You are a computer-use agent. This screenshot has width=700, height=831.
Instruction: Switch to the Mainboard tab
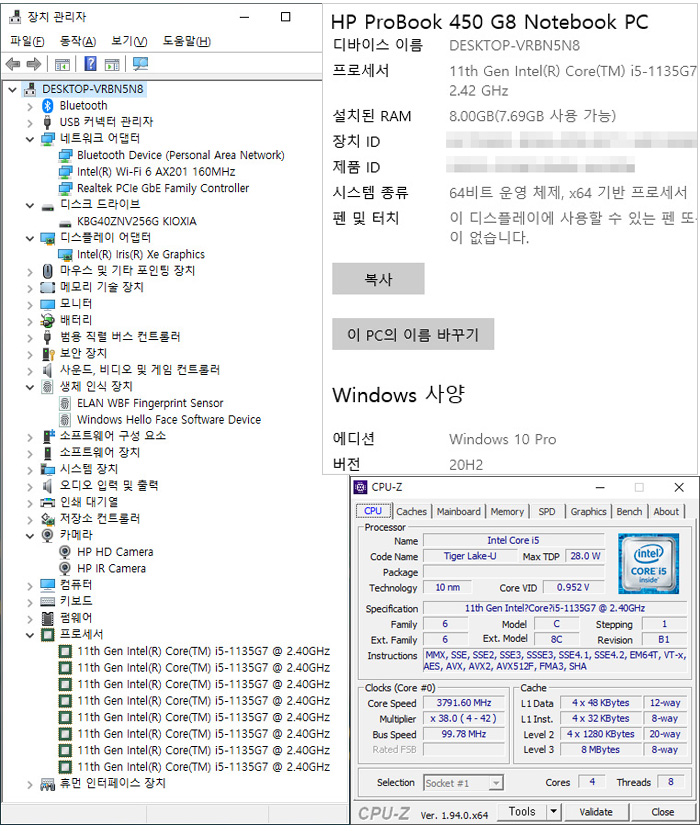[x=458, y=511]
